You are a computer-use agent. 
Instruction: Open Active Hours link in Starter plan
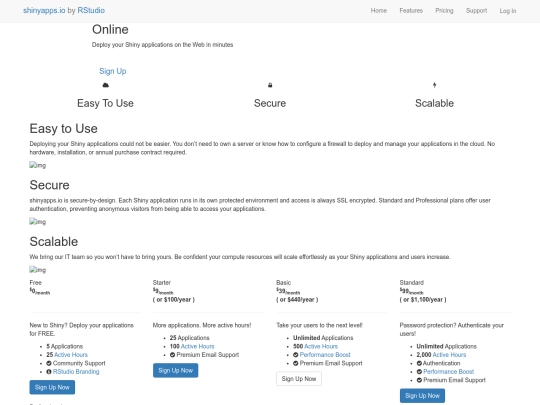click(x=197, y=346)
